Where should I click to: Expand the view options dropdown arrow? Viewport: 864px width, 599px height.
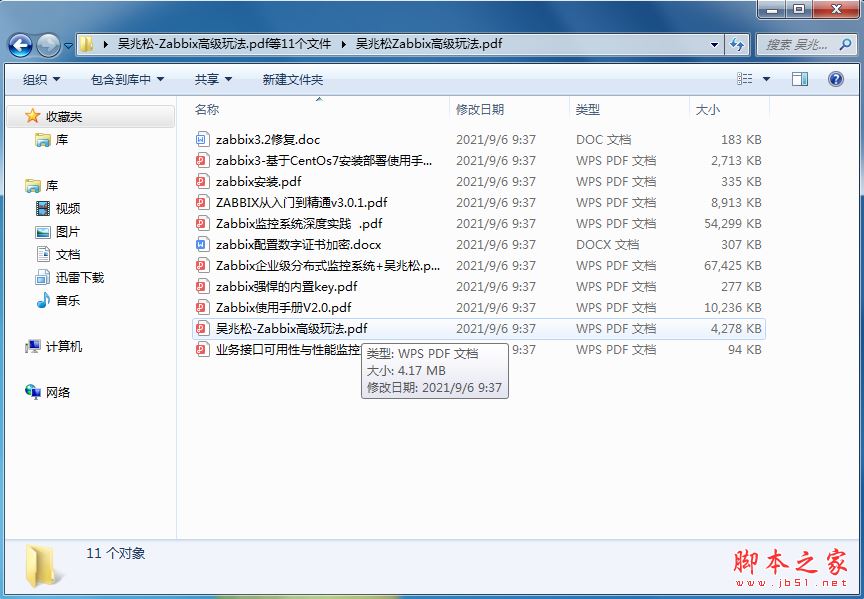(x=766, y=79)
